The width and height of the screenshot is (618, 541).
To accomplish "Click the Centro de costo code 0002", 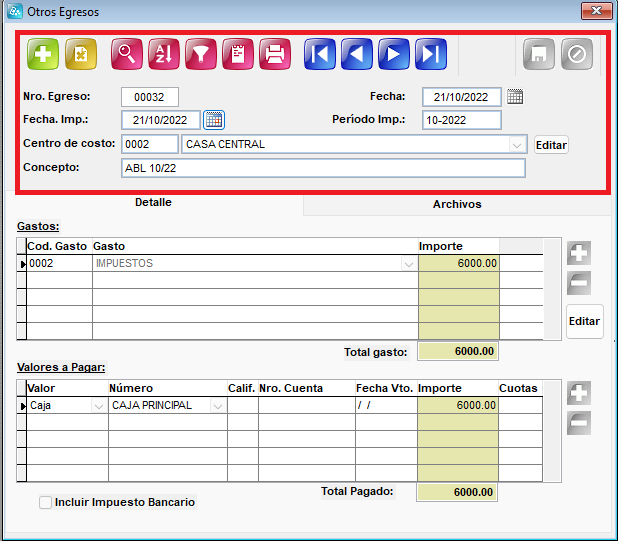I will point(150,144).
